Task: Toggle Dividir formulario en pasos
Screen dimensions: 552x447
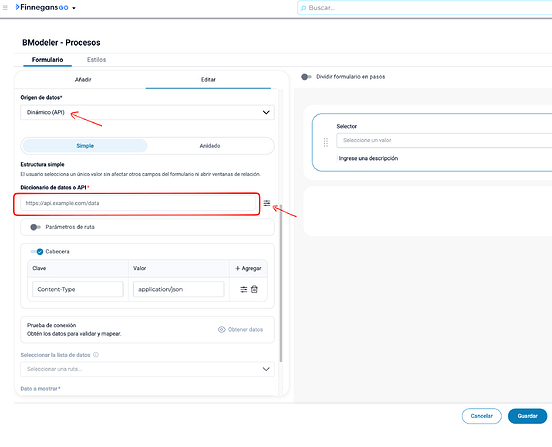Action: 306,77
